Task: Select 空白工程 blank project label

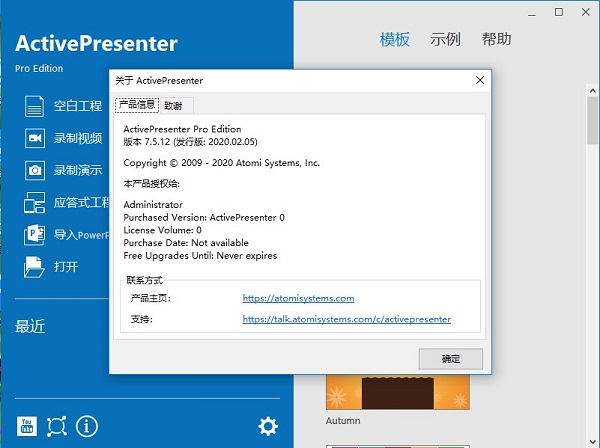Action: pos(78,106)
